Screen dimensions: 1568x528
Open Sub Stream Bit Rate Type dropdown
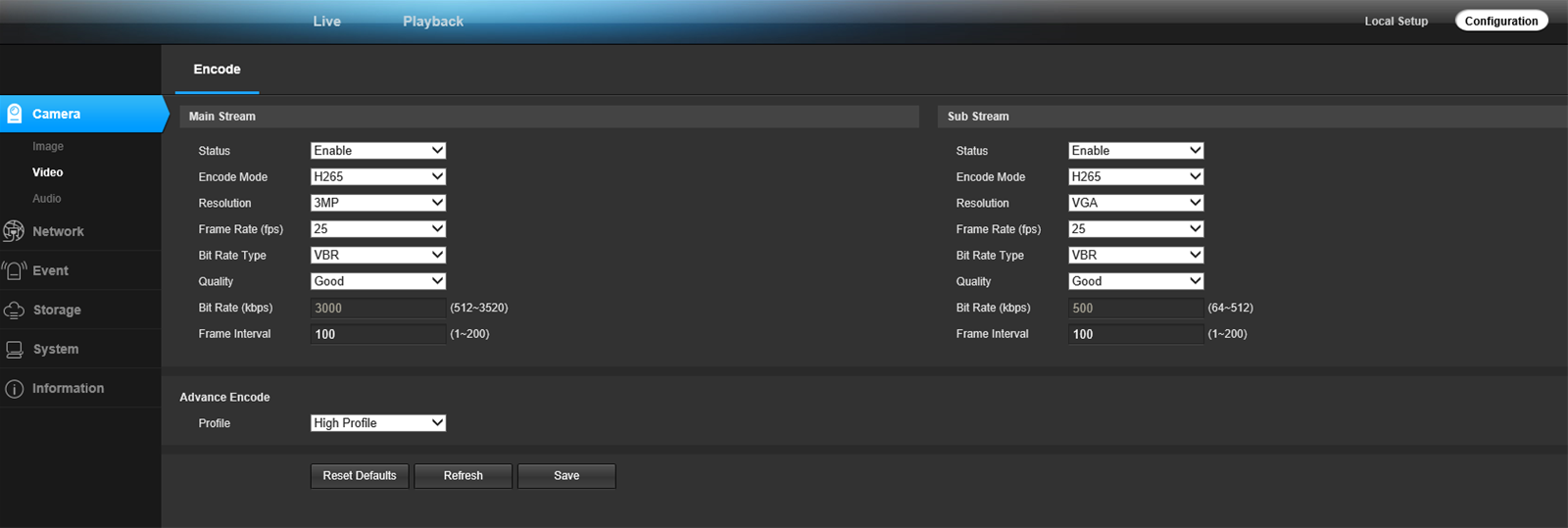coord(1136,255)
